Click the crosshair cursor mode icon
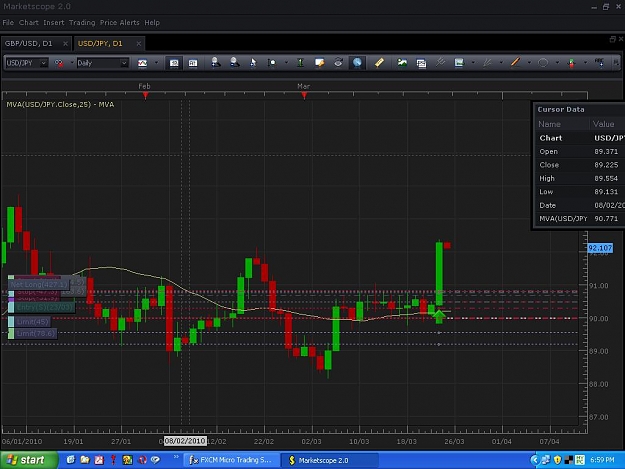The height and width of the screenshot is (469, 625). pyautogui.click(x=272, y=63)
